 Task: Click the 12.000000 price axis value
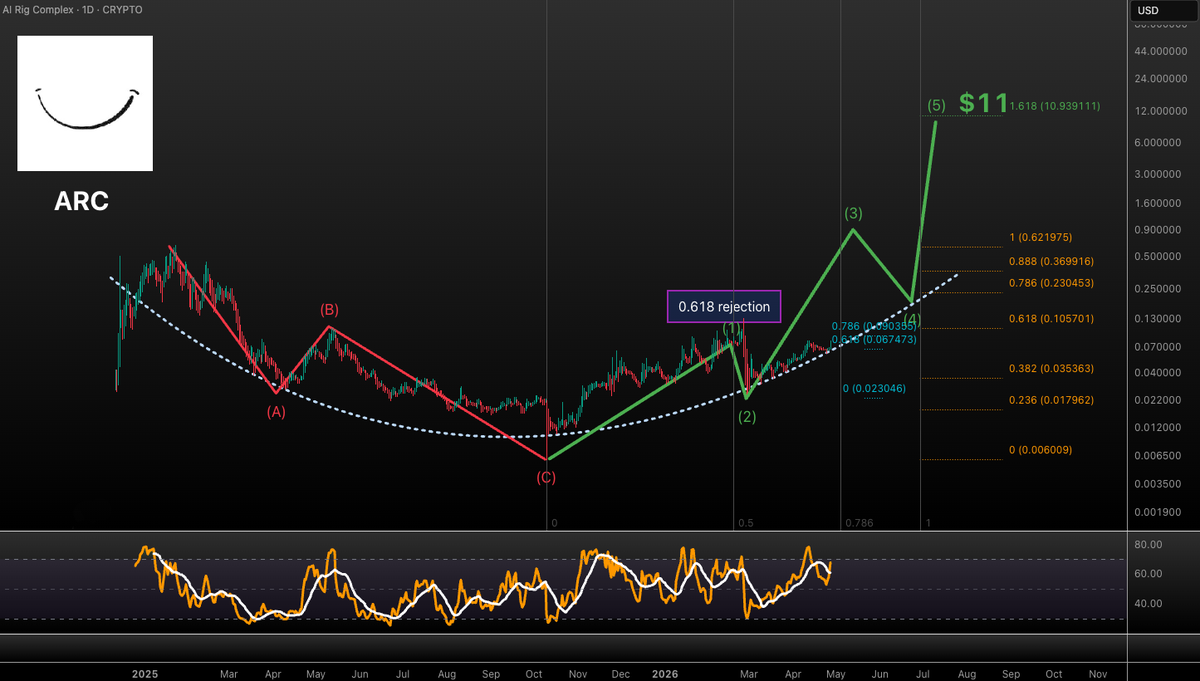(1159, 110)
